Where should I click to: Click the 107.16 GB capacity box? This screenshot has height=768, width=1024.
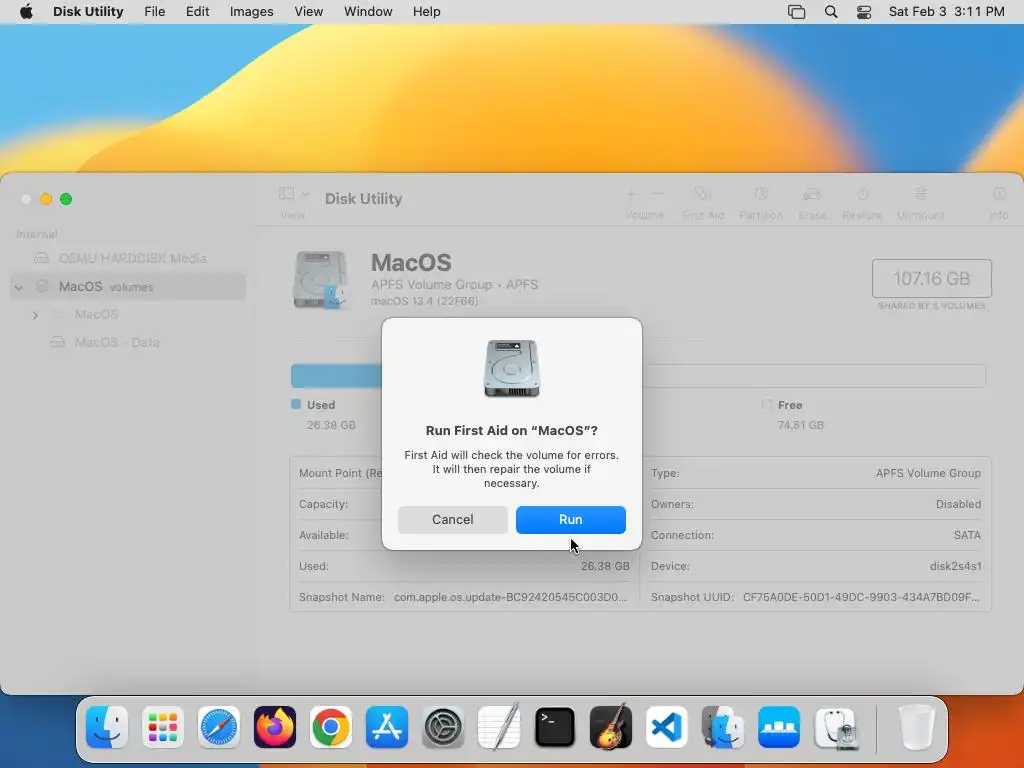[x=931, y=278]
